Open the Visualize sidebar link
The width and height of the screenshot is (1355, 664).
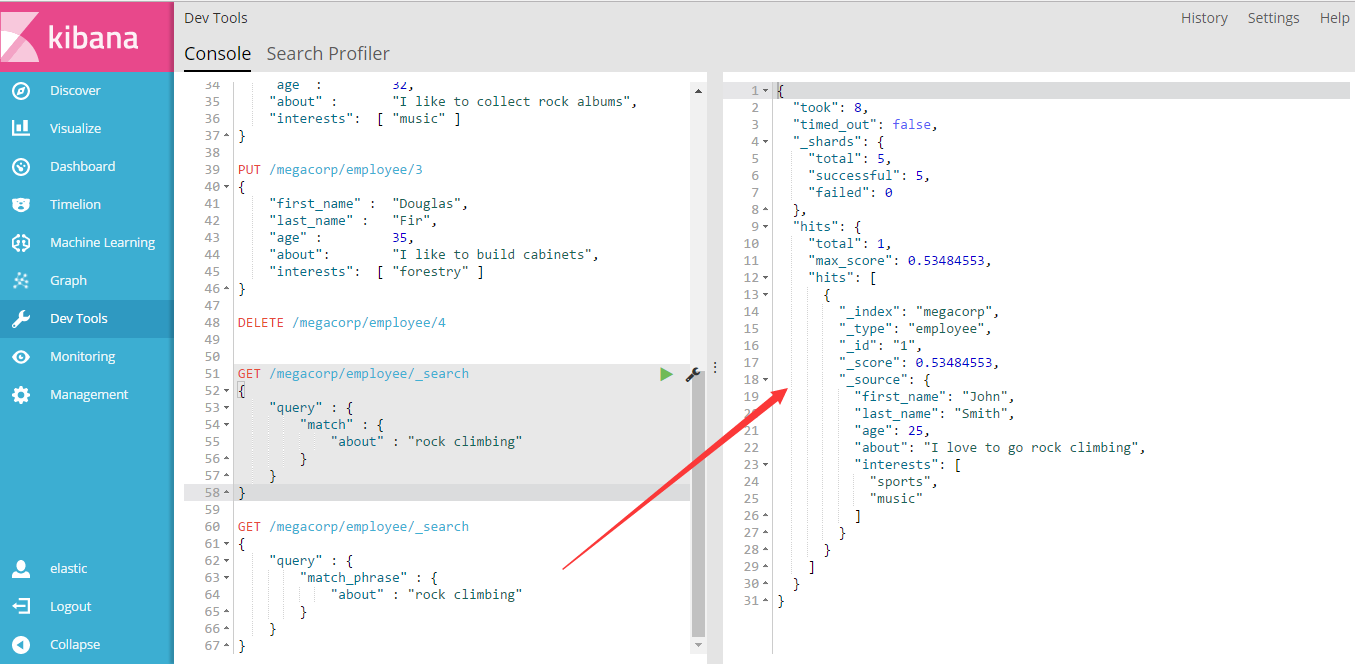click(76, 129)
